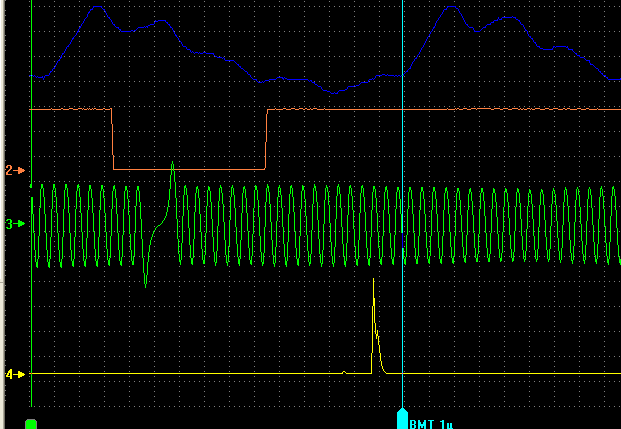Screen dimensions: 621x429
Task: Click the BMT 1µ cursor label
Action: [x=431, y=425]
